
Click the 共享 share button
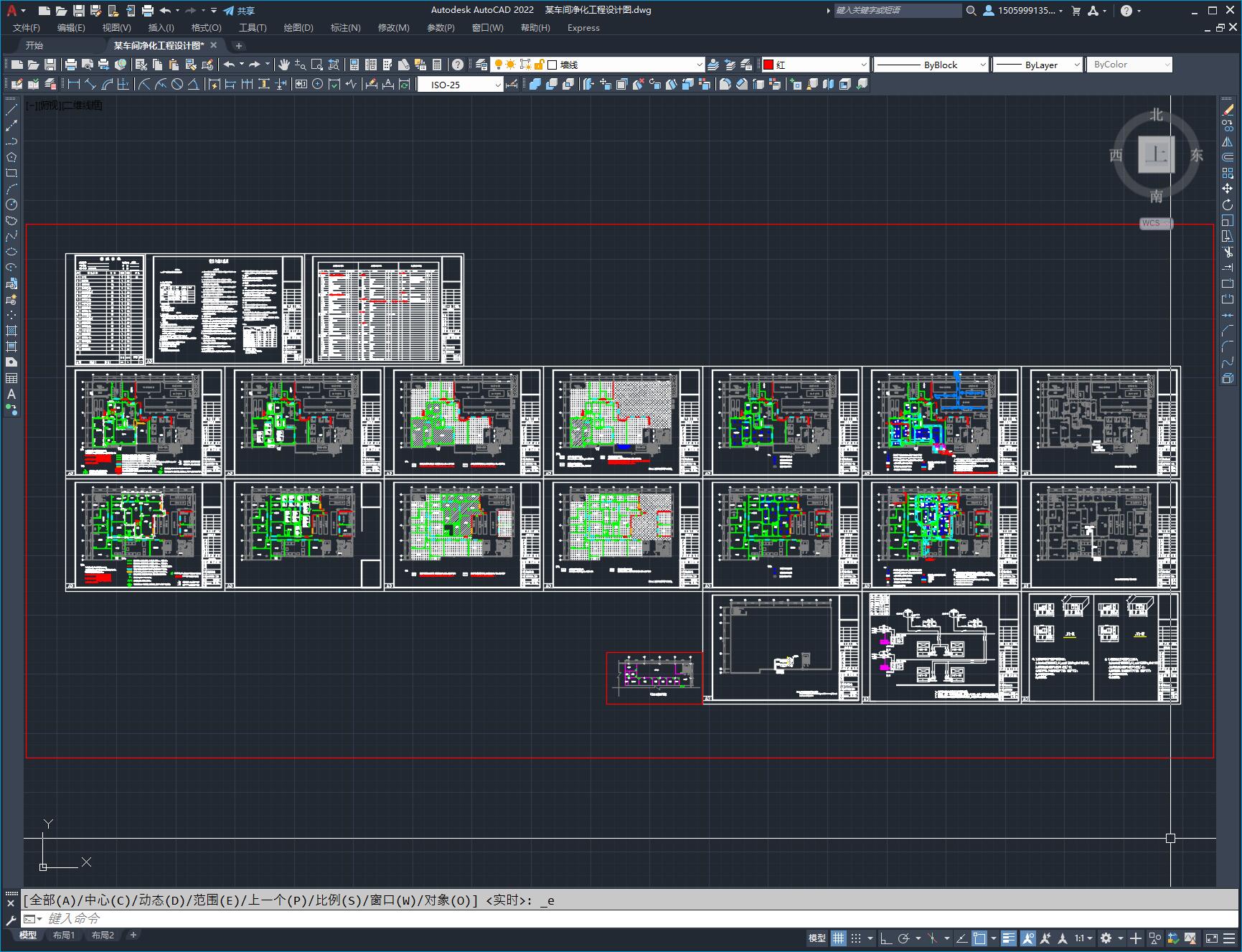[240, 11]
